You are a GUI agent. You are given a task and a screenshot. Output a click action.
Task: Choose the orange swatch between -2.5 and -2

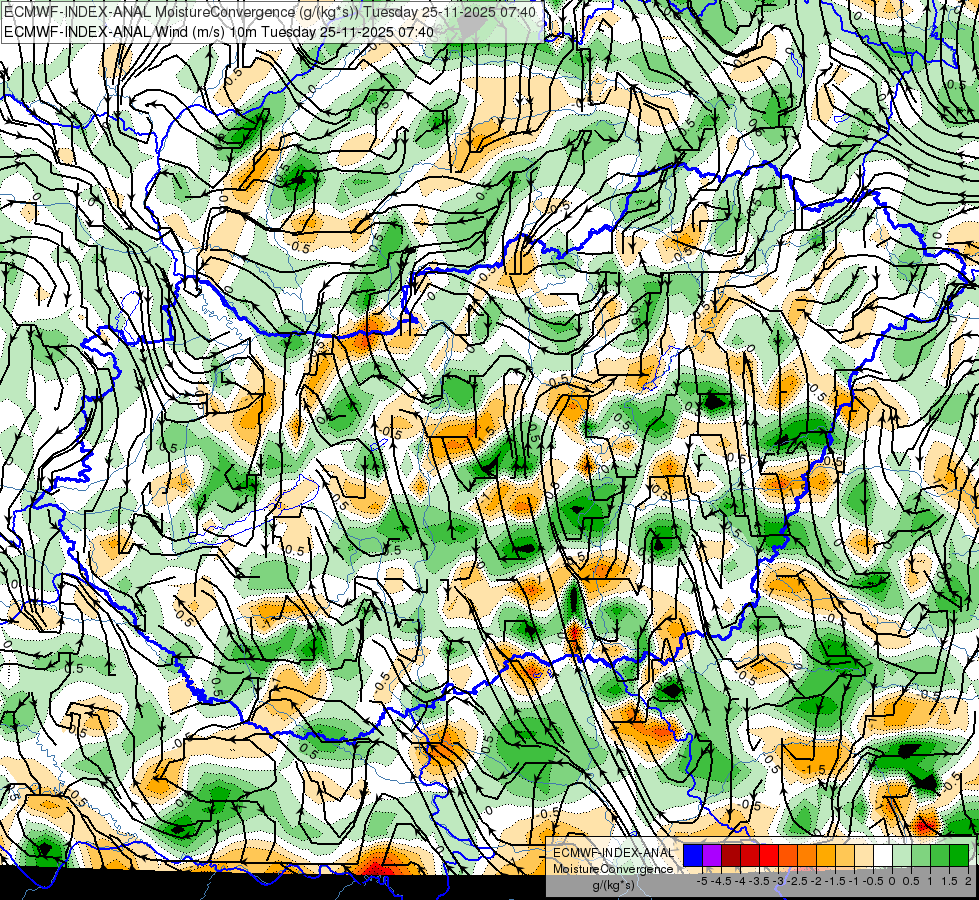pyautogui.click(x=807, y=855)
